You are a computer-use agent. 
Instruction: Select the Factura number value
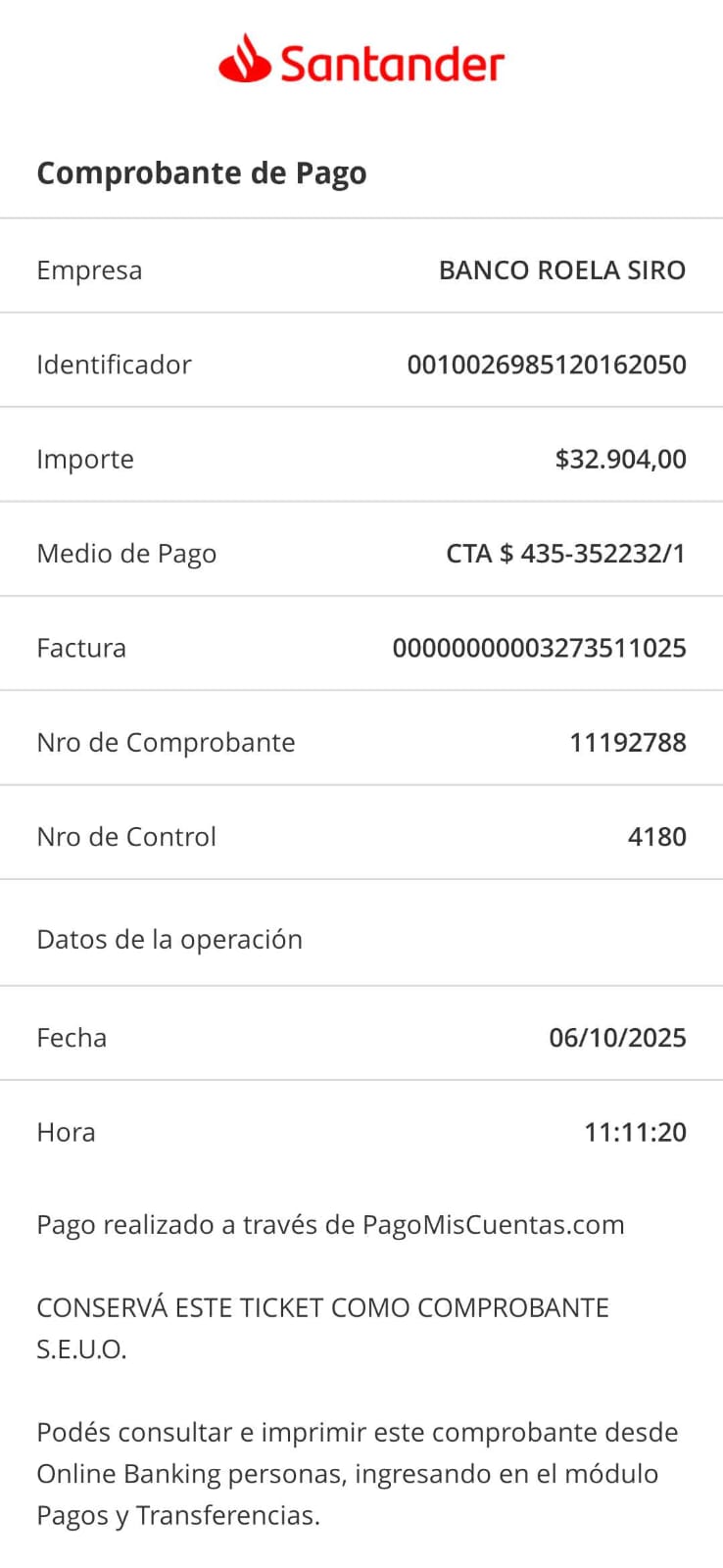(x=539, y=648)
